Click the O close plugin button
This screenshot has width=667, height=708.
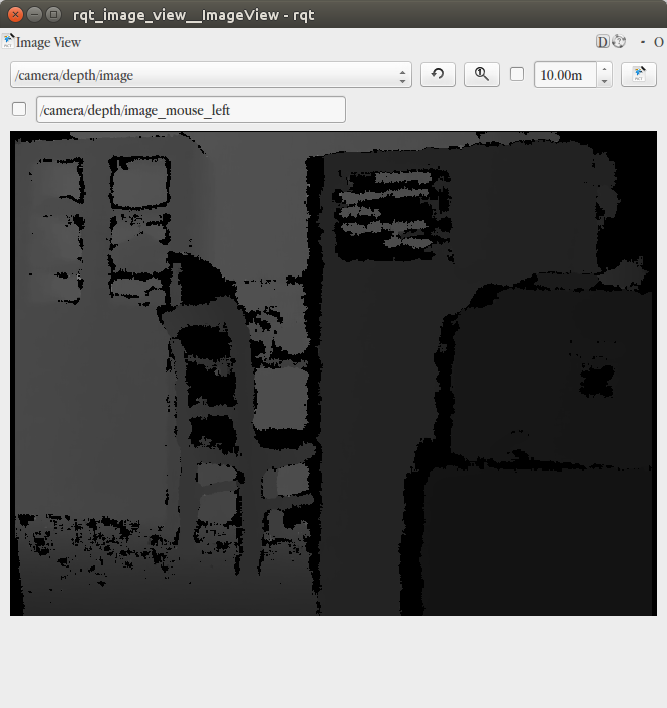pos(658,42)
